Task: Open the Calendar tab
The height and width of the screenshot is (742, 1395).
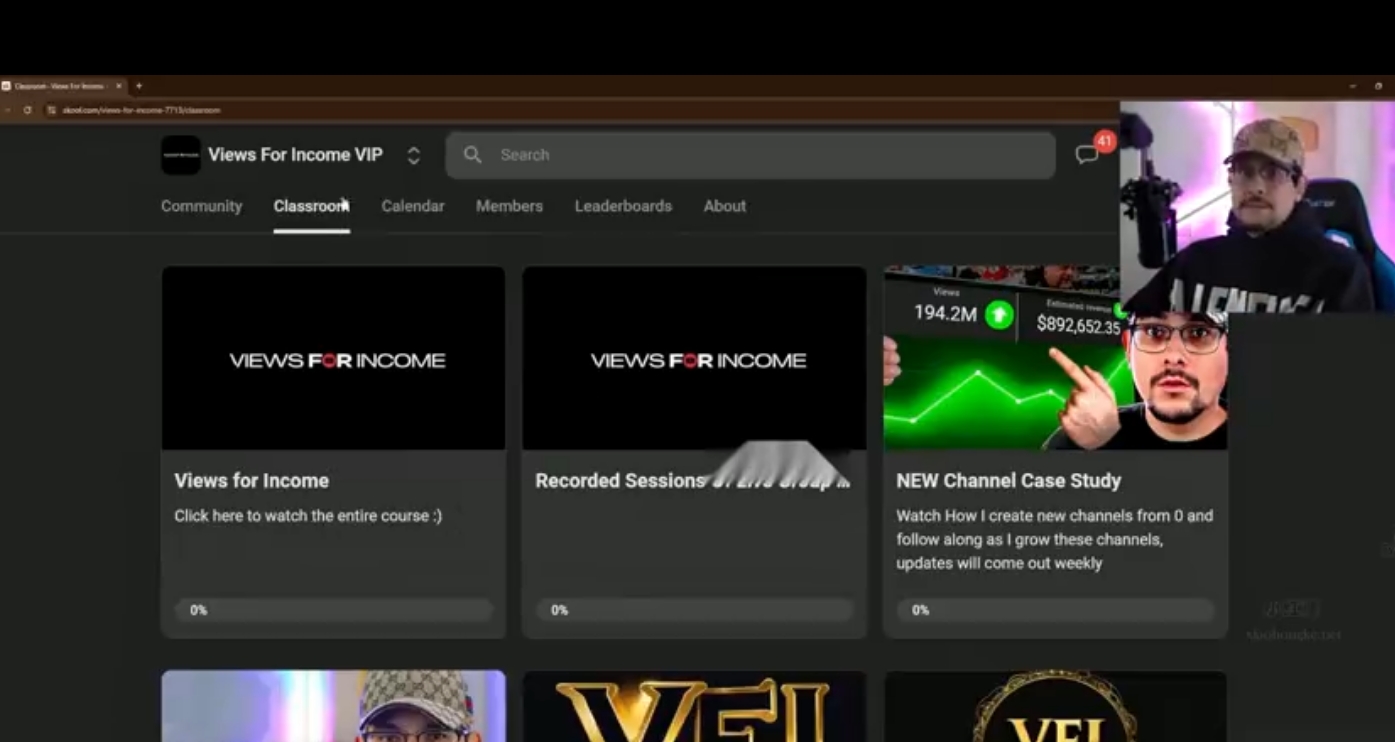Action: tap(412, 206)
